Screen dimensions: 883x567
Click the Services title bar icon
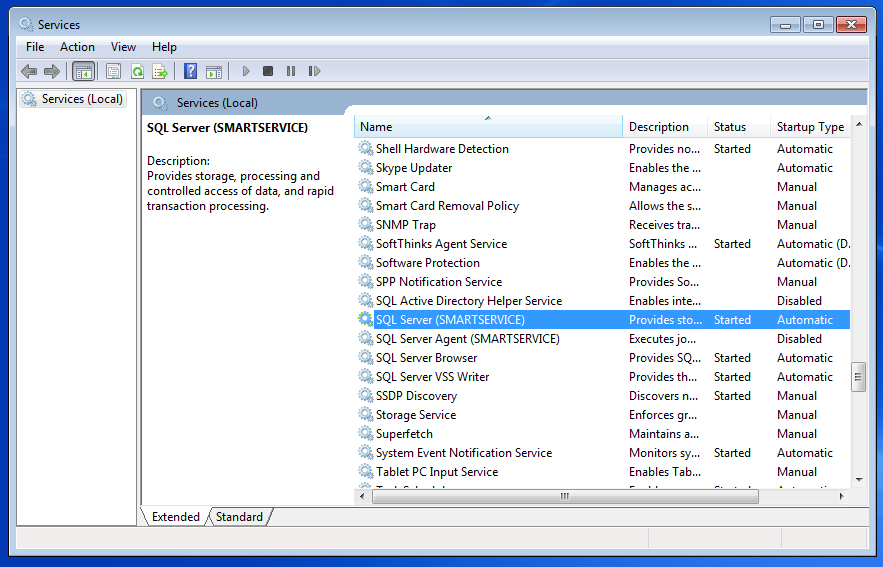[x=26, y=24]
